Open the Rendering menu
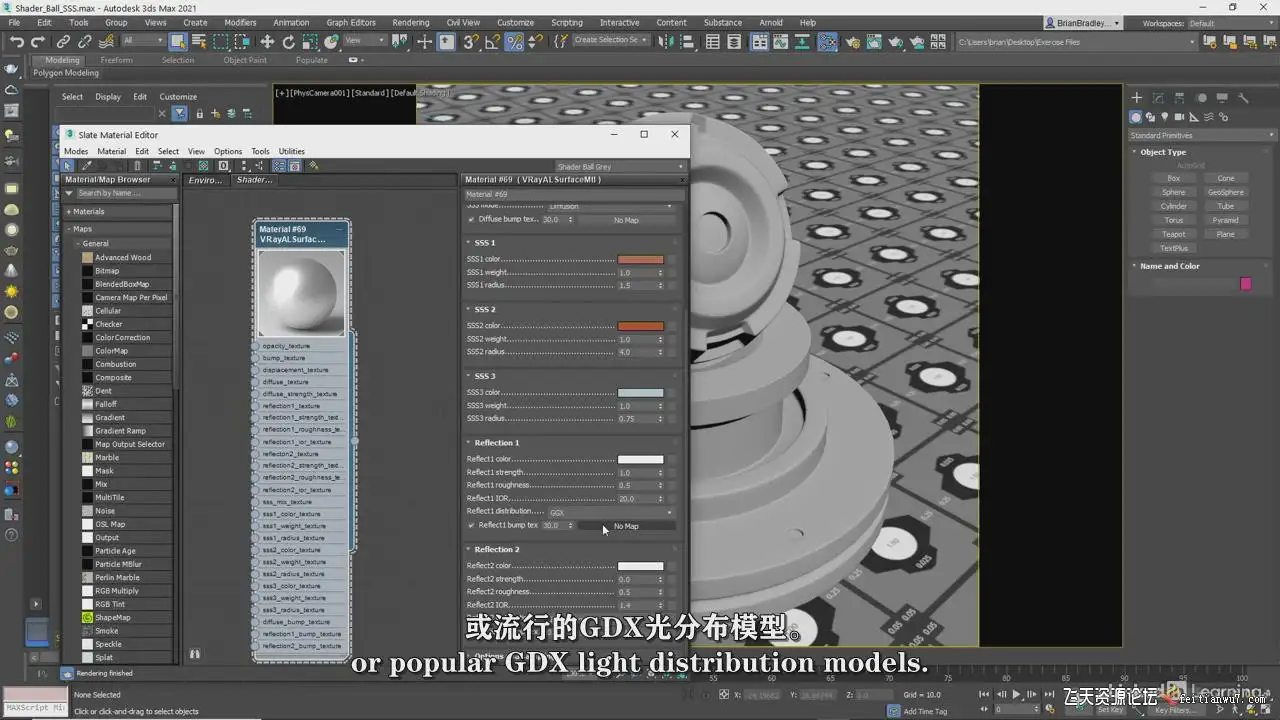 point(410,22)
